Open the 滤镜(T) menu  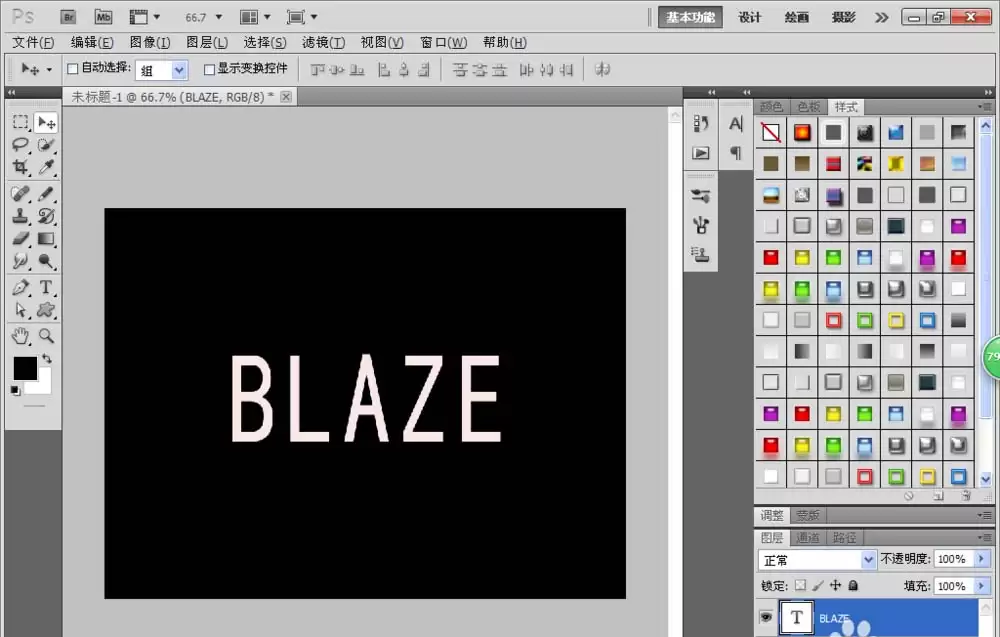(323, 43)
